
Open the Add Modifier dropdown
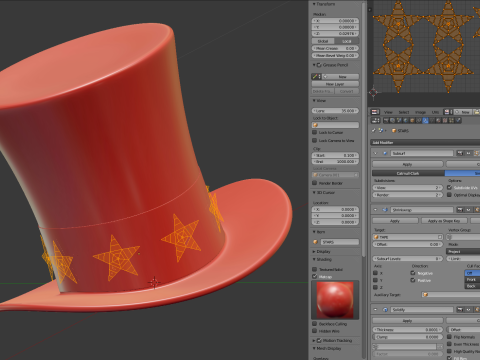point(425,142)
